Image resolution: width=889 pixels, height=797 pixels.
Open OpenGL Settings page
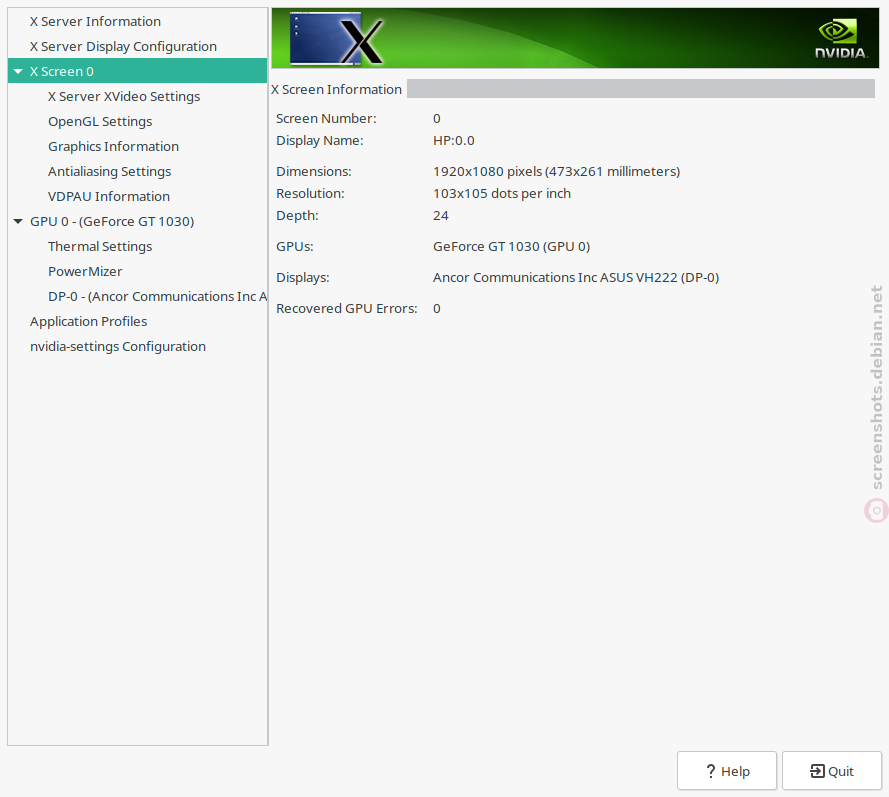point(100,121)
